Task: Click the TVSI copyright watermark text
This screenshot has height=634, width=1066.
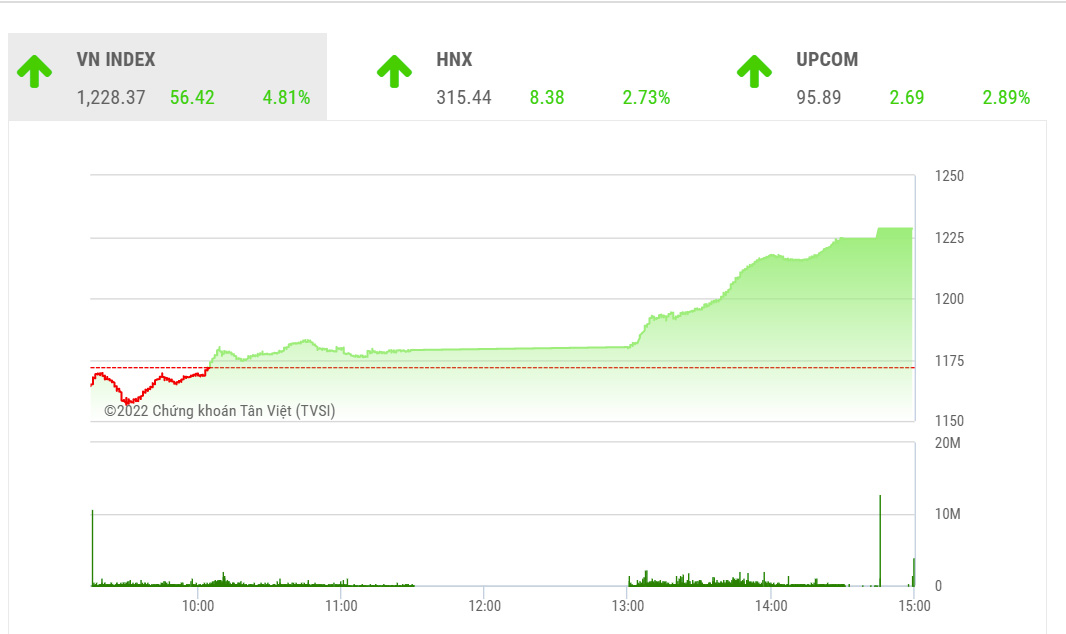Action: 220,410
